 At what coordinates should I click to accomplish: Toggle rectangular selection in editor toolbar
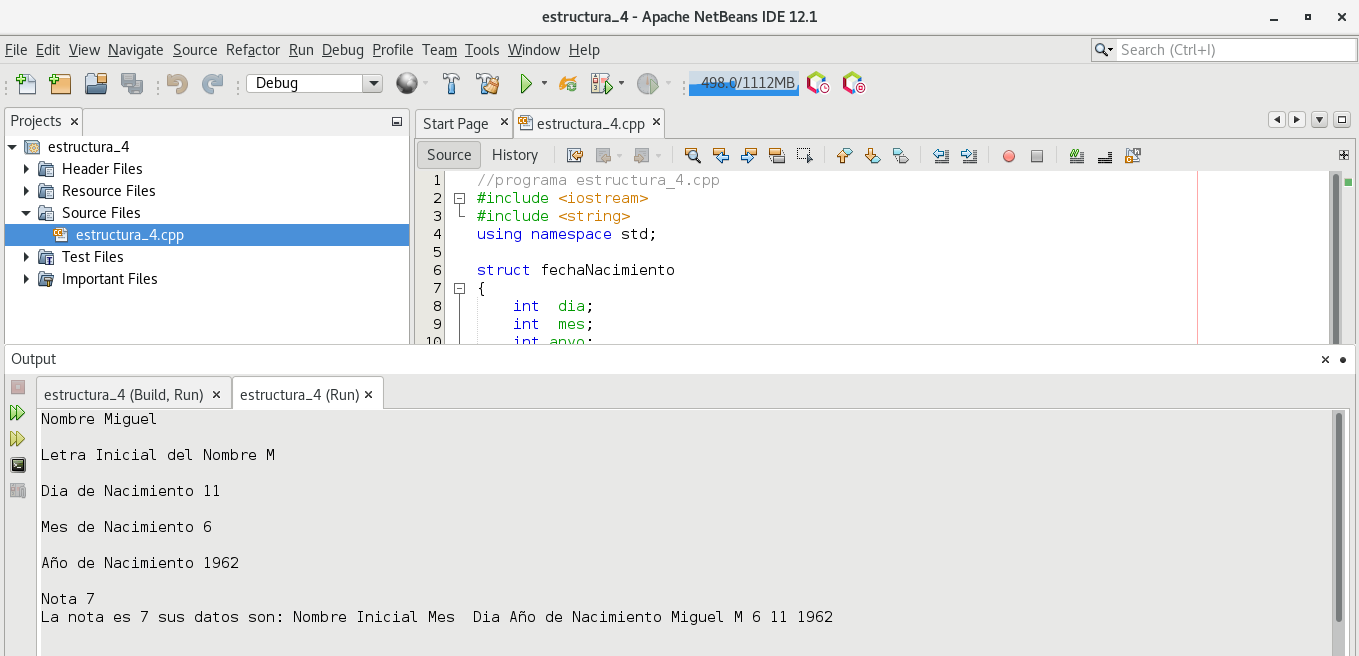[x=805, y=155]
